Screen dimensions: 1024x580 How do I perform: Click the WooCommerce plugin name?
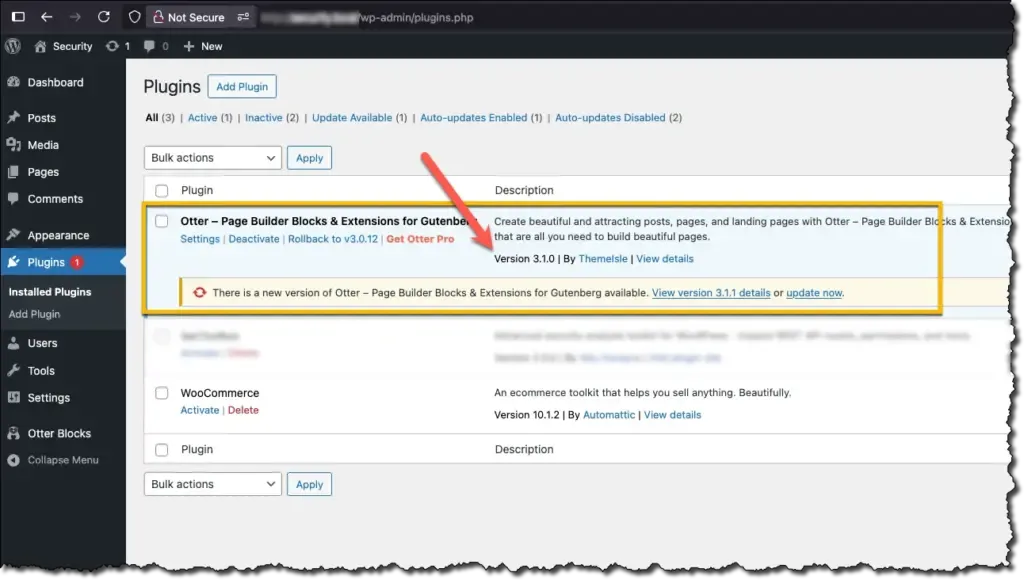[219, 393]
